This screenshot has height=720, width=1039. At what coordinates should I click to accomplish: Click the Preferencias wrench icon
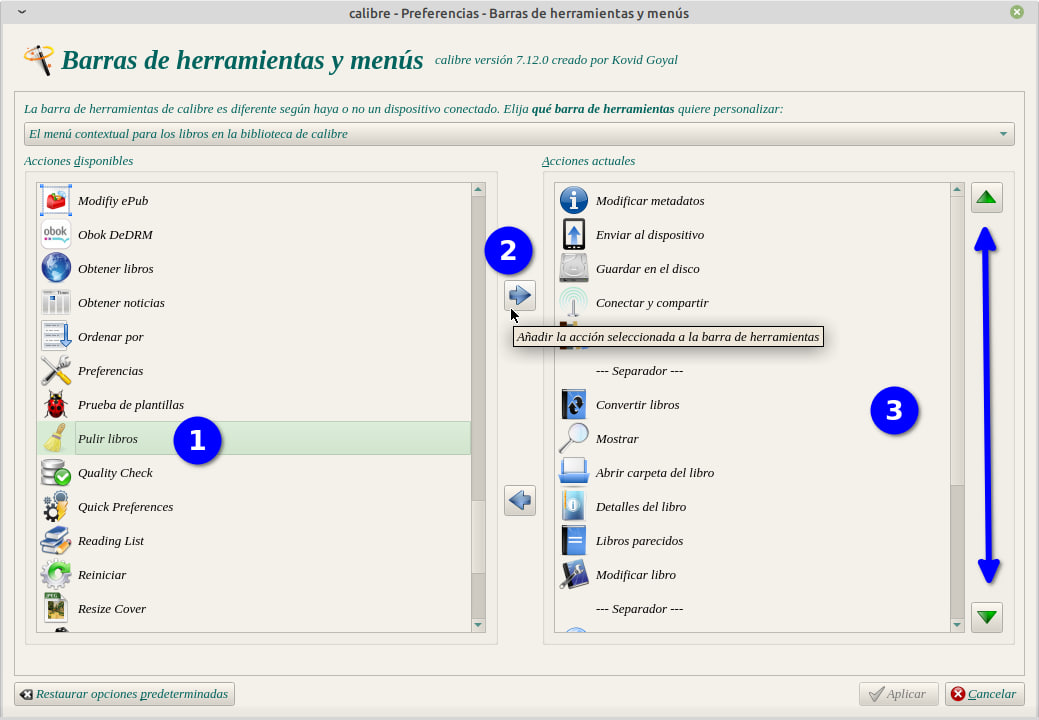56,370
